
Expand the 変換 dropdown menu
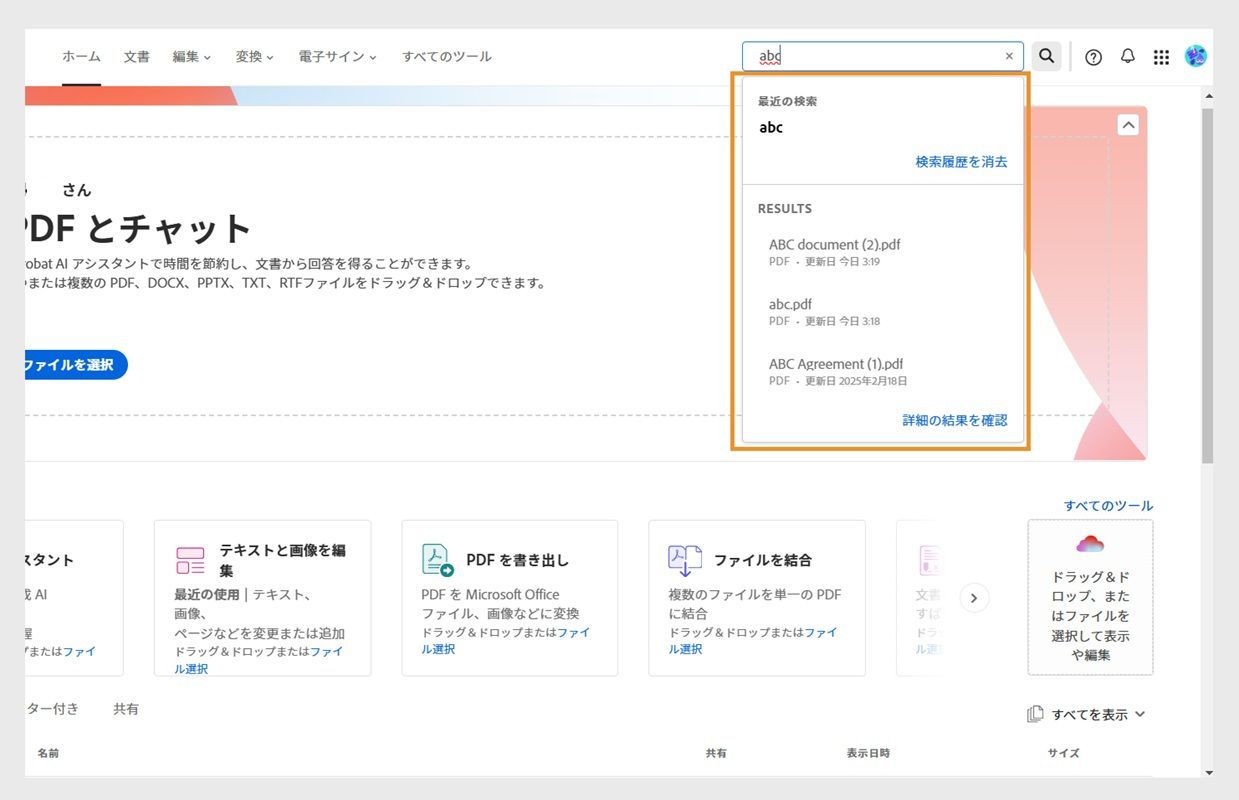point(254,57)
